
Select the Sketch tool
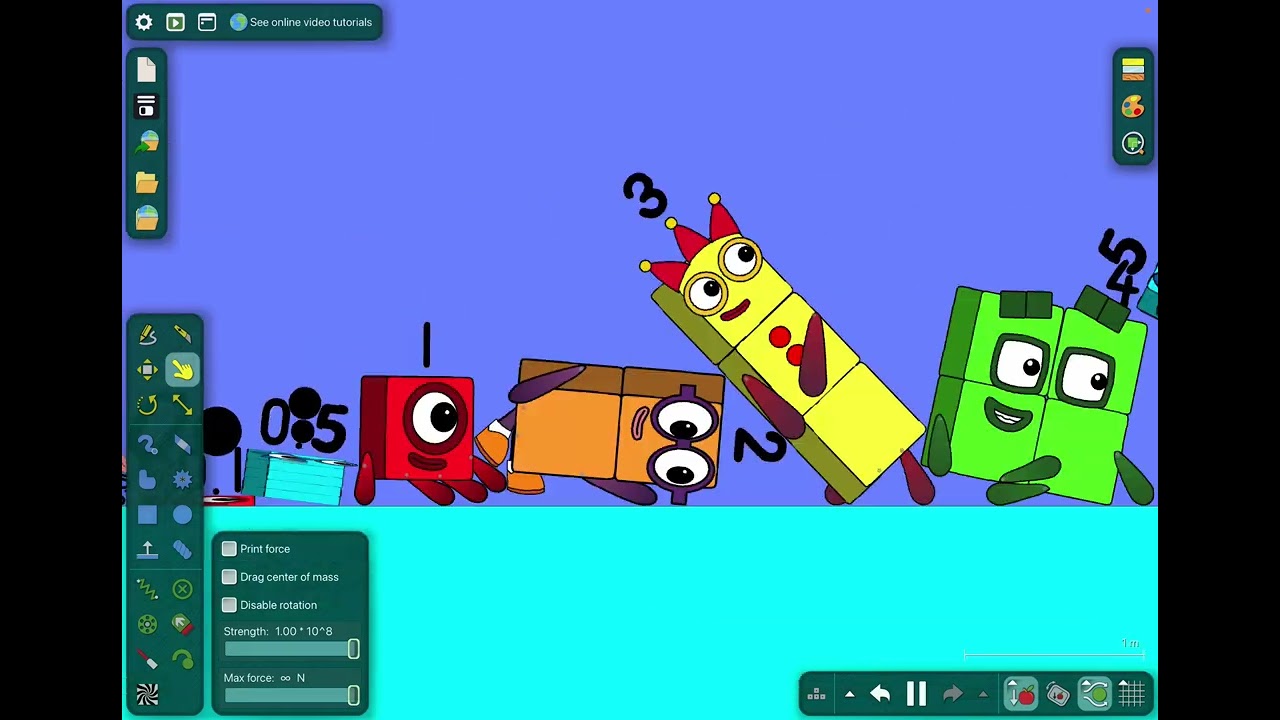click(147, 335)
